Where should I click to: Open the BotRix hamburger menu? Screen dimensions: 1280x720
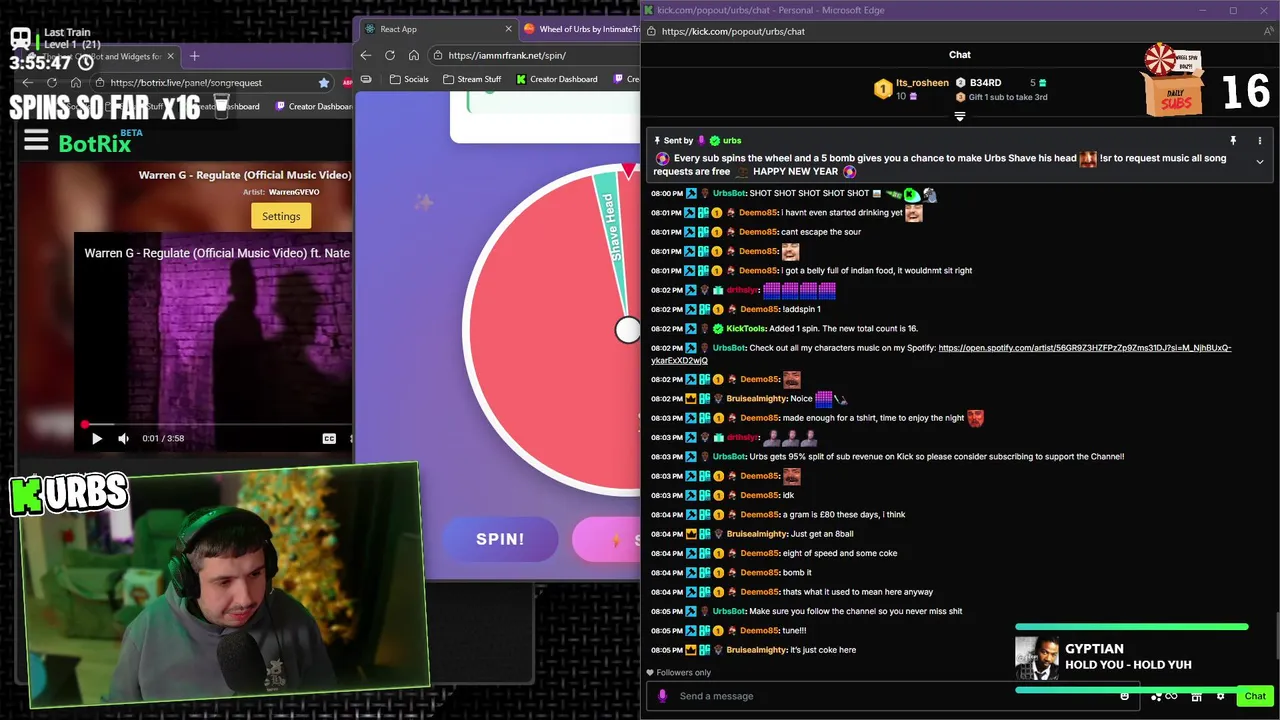tap(36, 141)
